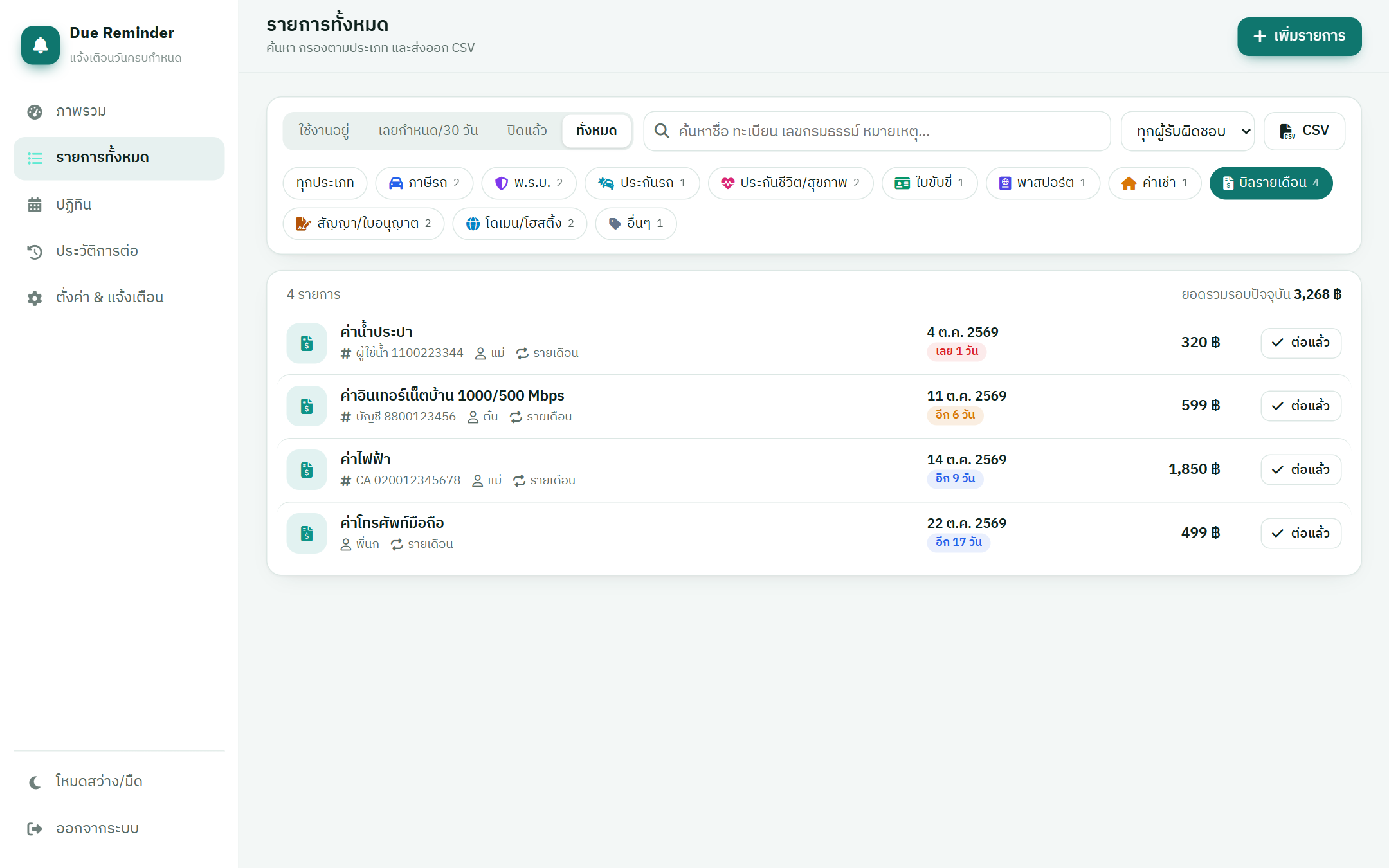
Task: Click bill icon of ค่าน้ำประปา row
Action: point(307,343)
